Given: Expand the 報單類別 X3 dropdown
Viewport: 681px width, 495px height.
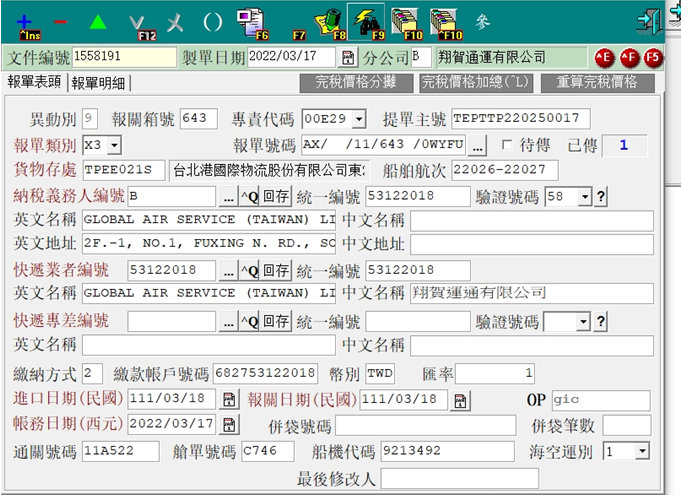Looking at the screenshot, I should 113,146.
